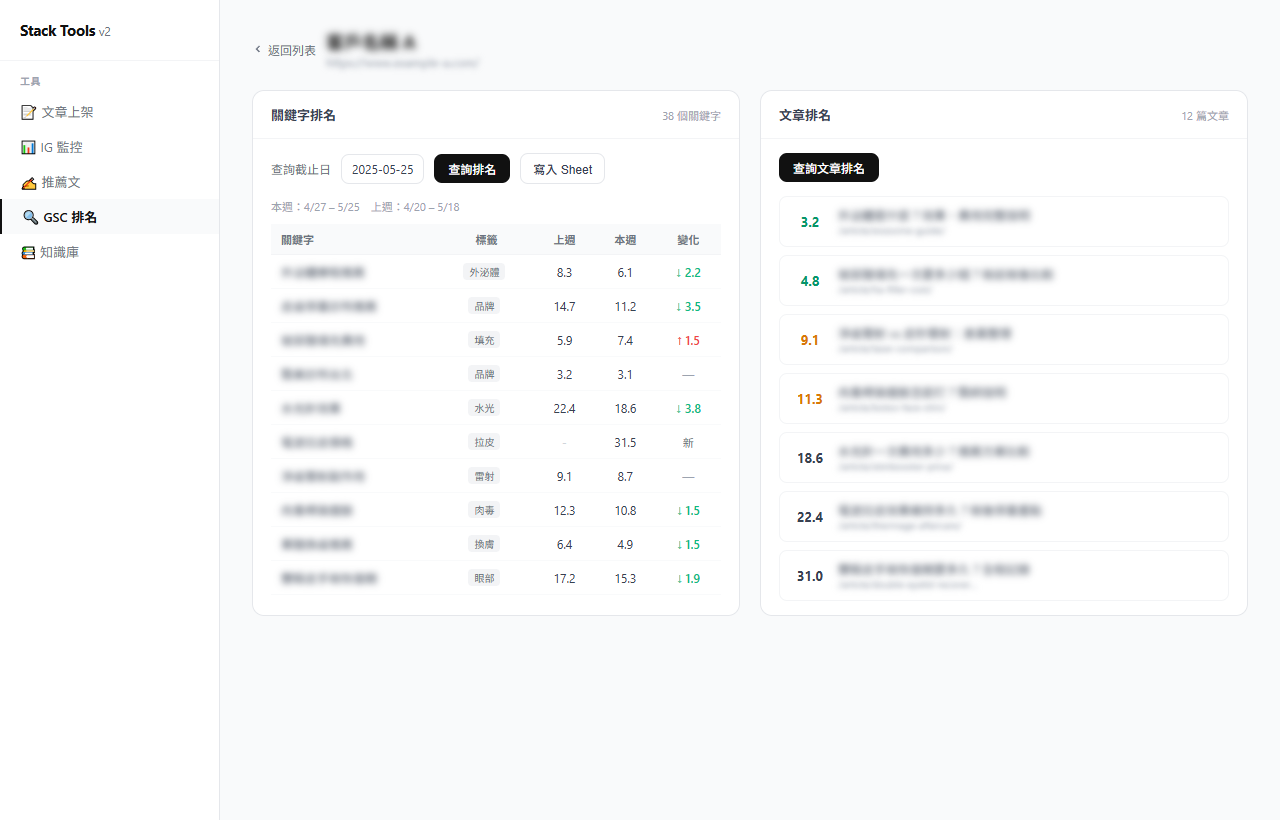Open the article card ranked 22.4
Screen dimensions: 1280x820
(x=1004, y=516)
